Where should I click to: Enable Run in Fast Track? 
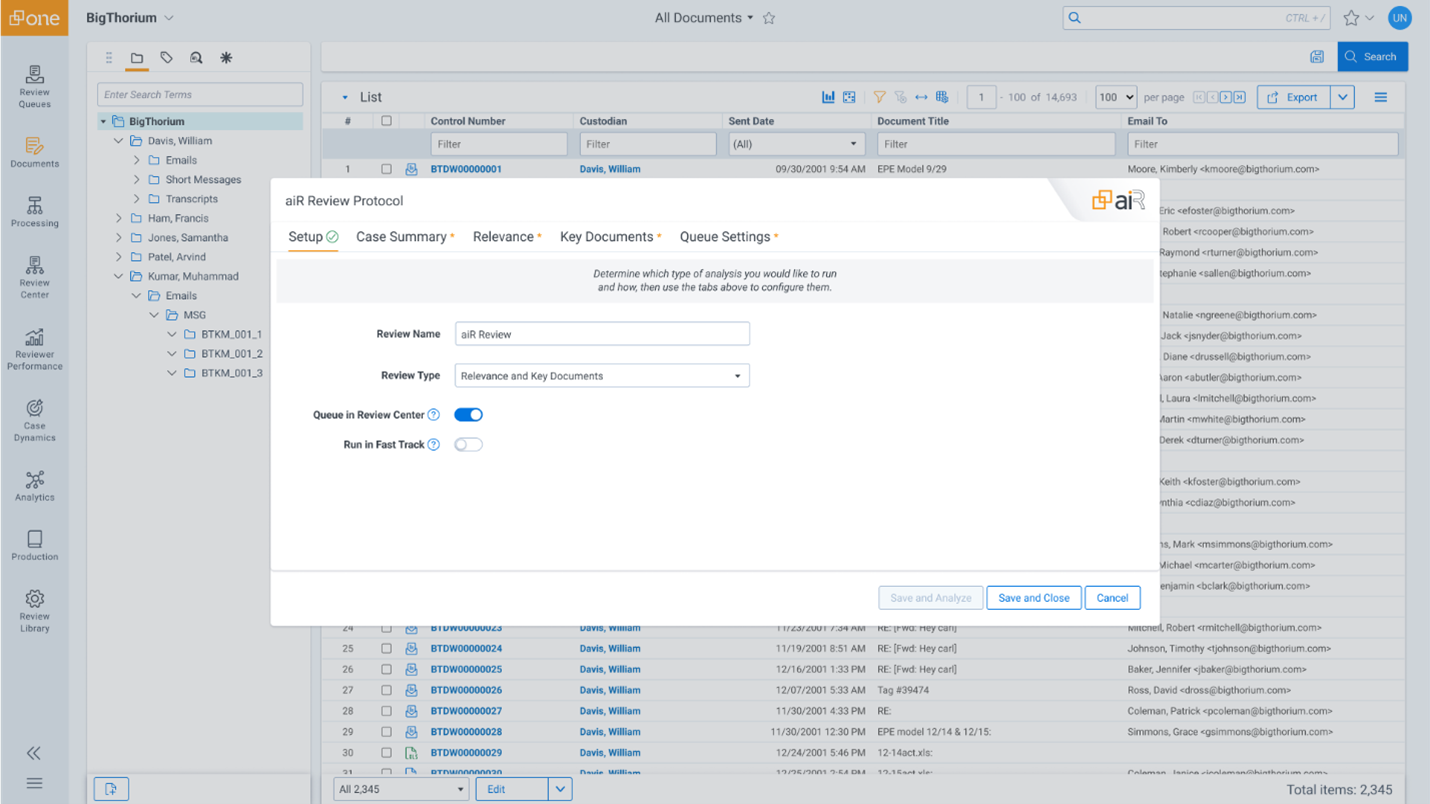point(467,444)
